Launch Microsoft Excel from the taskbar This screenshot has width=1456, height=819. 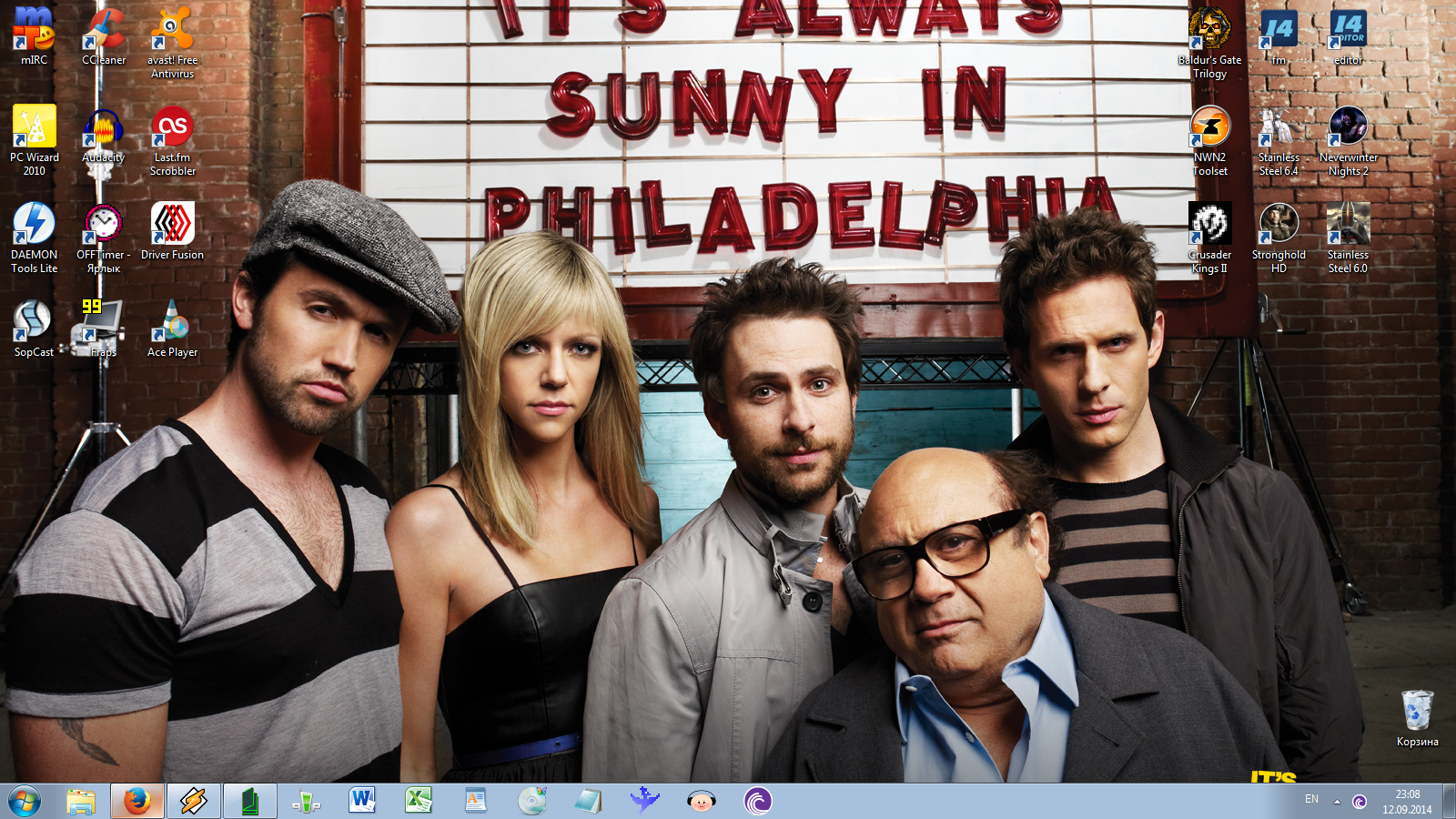click(x=419, y=801)
